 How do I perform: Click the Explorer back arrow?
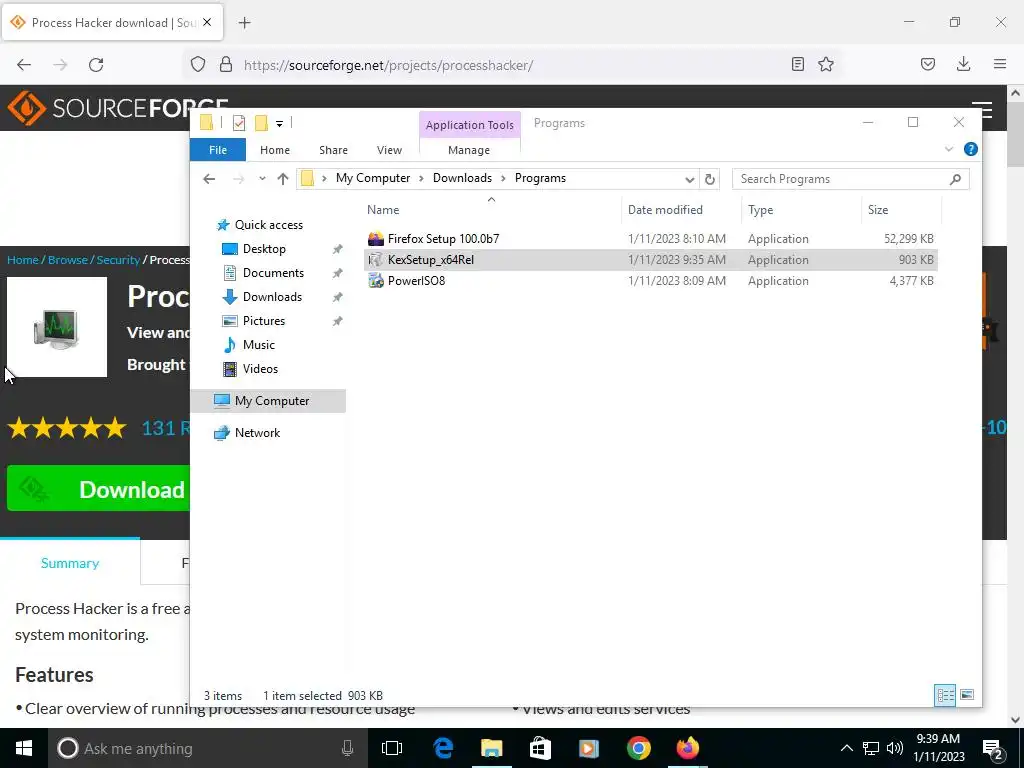[x=209, y=179]
